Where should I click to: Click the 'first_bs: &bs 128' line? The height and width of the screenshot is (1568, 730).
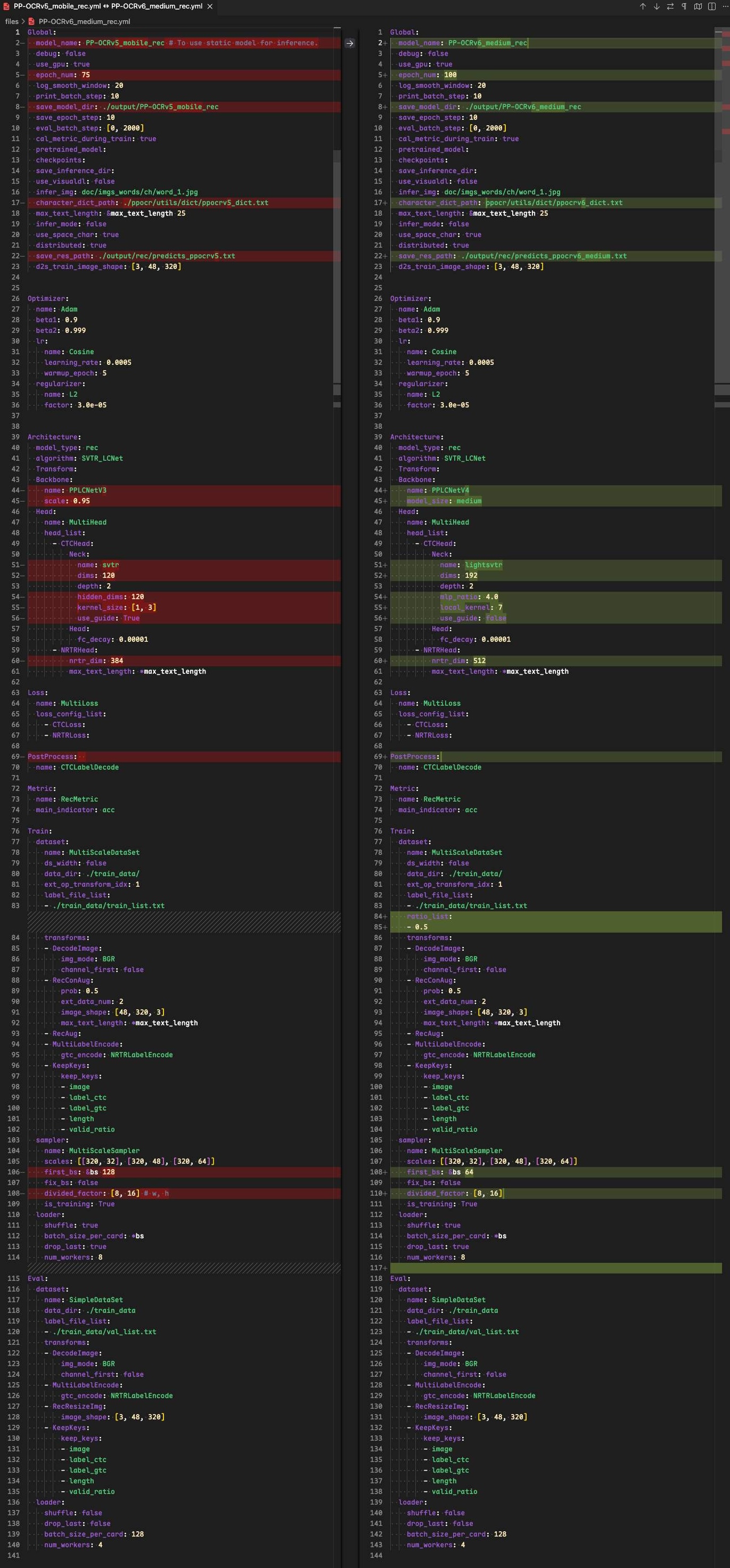pos(184,1172)
